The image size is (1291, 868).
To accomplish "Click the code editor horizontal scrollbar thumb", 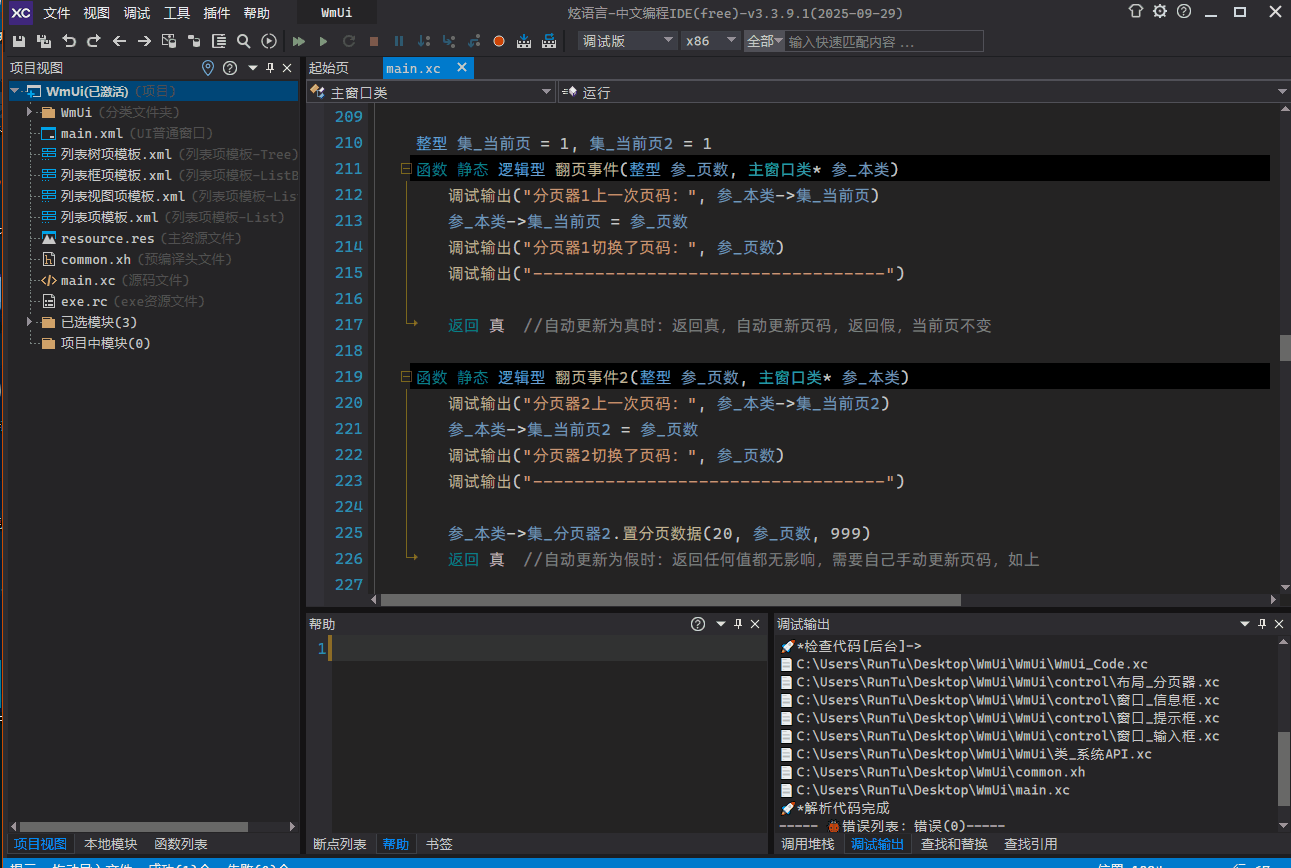I will tap(670, 600).
